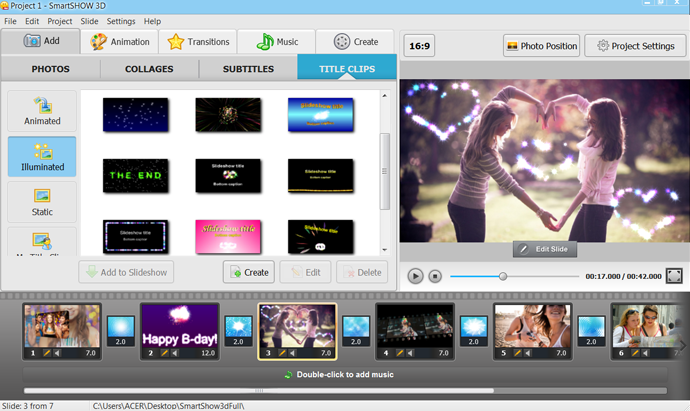Click the 16:9 aspect ratio button
The width and height of the screenshot is (690, 411).
pyautogui.click(x=419, y=46)
